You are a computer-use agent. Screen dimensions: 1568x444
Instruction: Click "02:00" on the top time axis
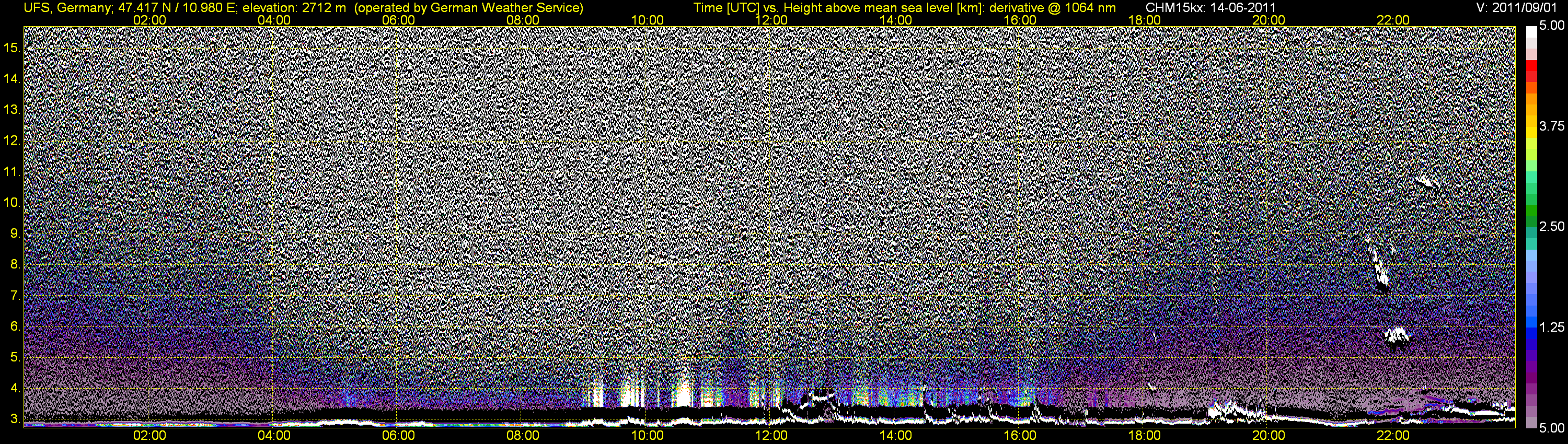tap(149, 20)
